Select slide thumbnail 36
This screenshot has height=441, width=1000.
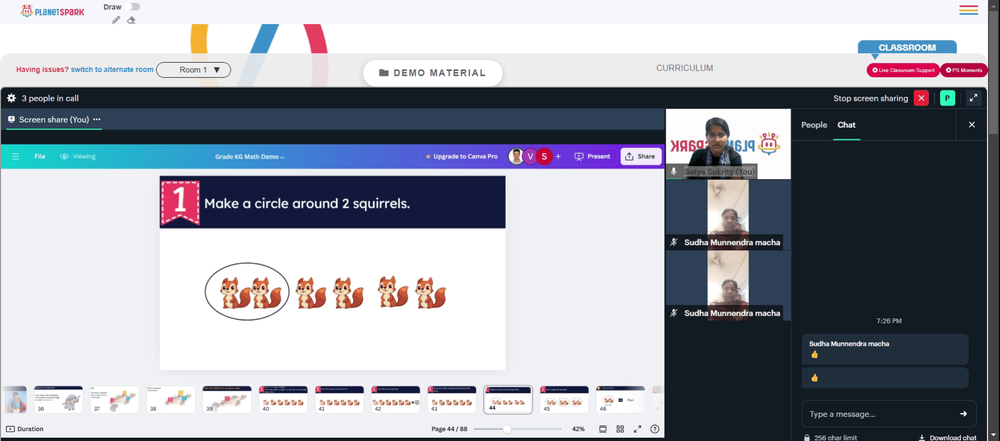coord(58,400)
